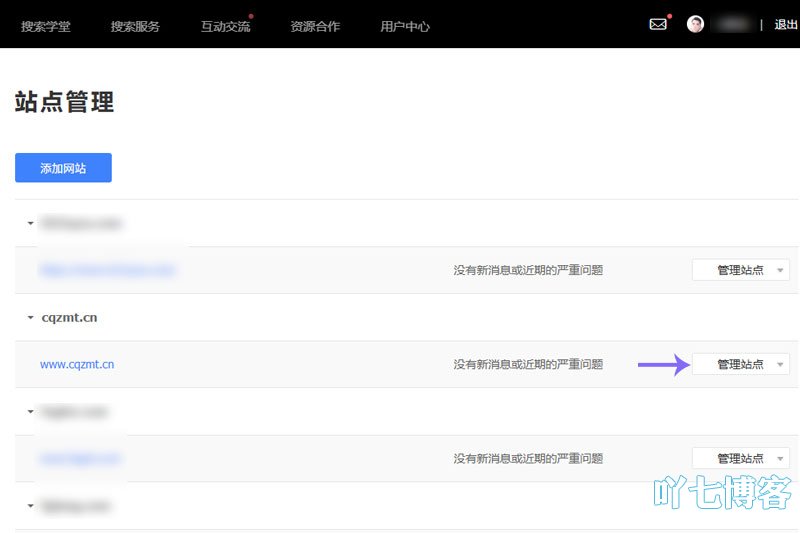Click the 添加网站 button
800x533 pixels.
coord(63,168)
